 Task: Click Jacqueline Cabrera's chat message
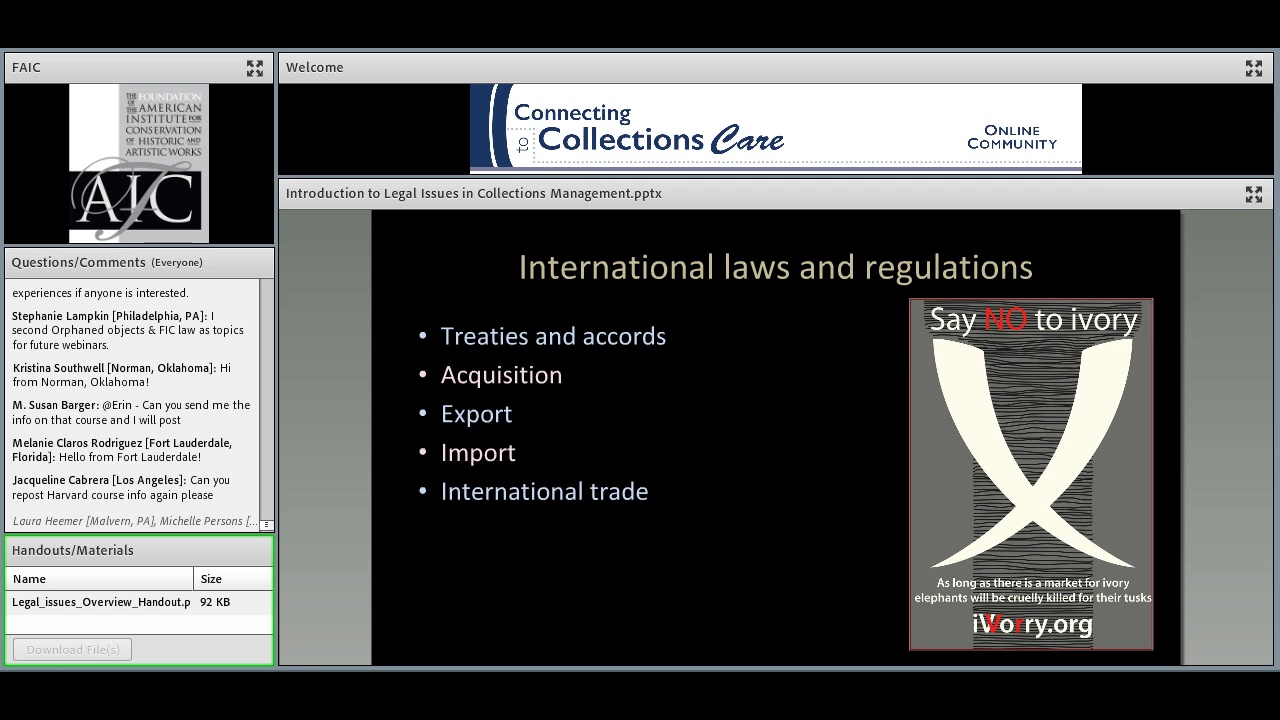tap(121, 487)
